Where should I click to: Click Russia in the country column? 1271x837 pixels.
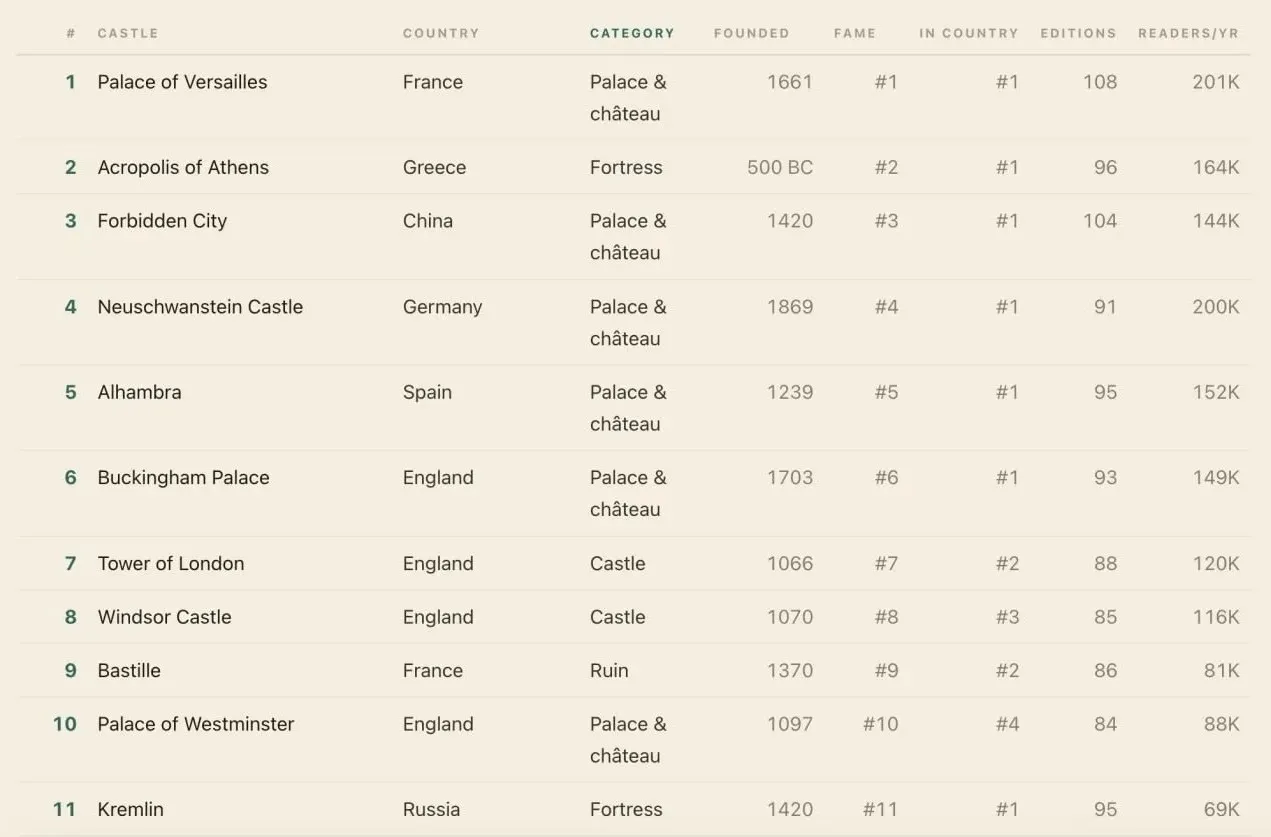[431, 809]
